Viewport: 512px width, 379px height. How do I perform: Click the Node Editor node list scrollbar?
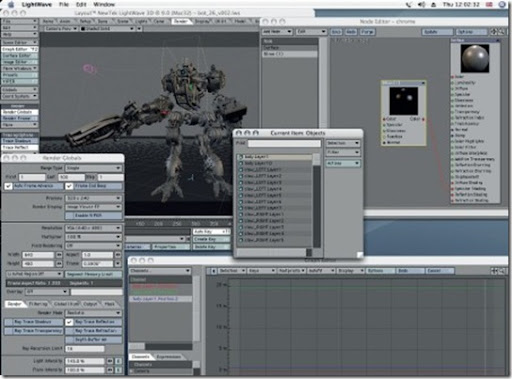pyautogui.click(x=323, y=82)
